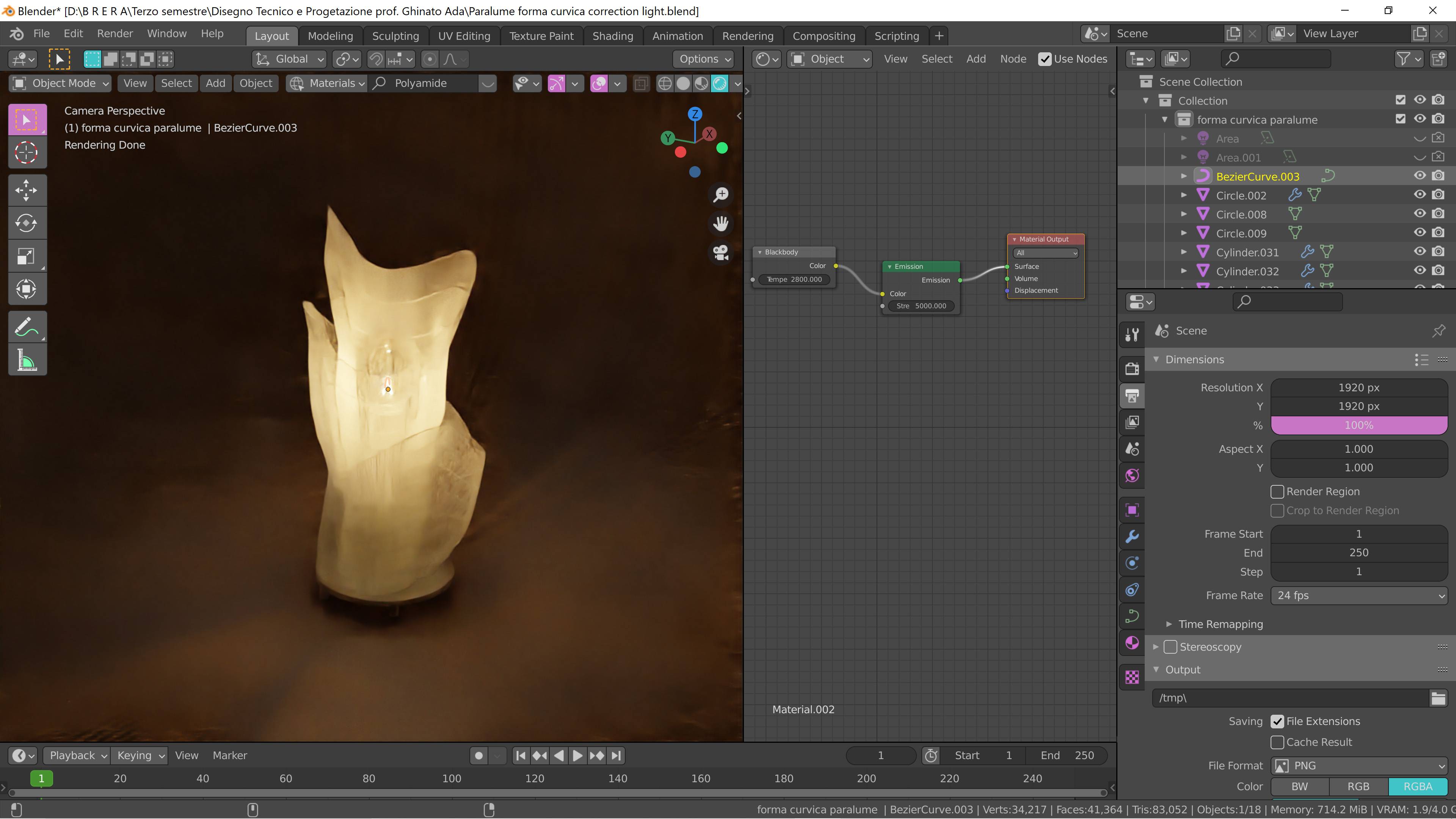1456x819 pixels.
Task: Disable the File Extensions checkbox
Action: 1277,722
